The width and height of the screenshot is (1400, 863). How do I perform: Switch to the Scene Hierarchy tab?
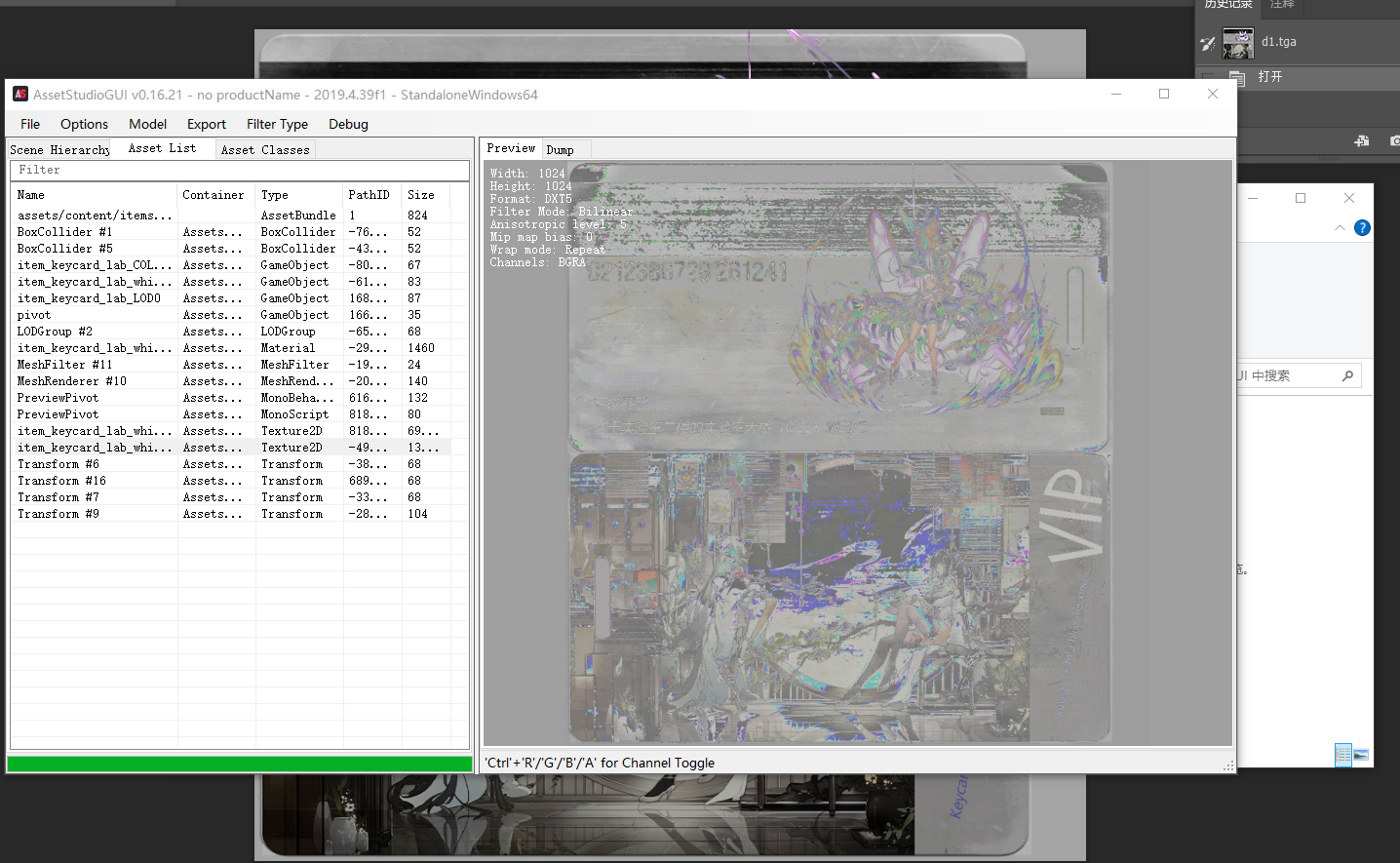pyautogui.click(x=59, y=150)
